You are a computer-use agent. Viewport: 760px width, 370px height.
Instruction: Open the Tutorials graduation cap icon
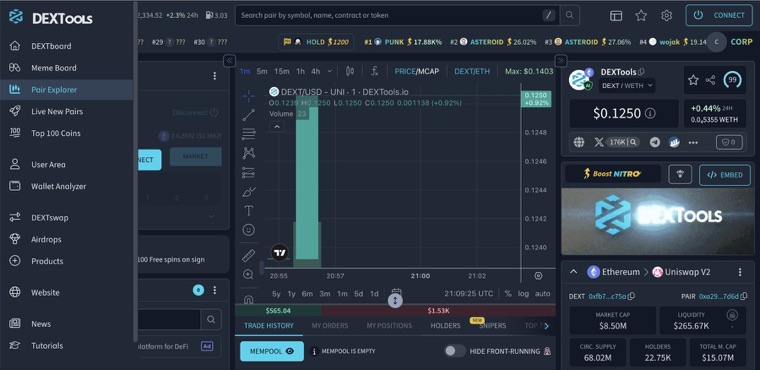(x=15, y=345)
